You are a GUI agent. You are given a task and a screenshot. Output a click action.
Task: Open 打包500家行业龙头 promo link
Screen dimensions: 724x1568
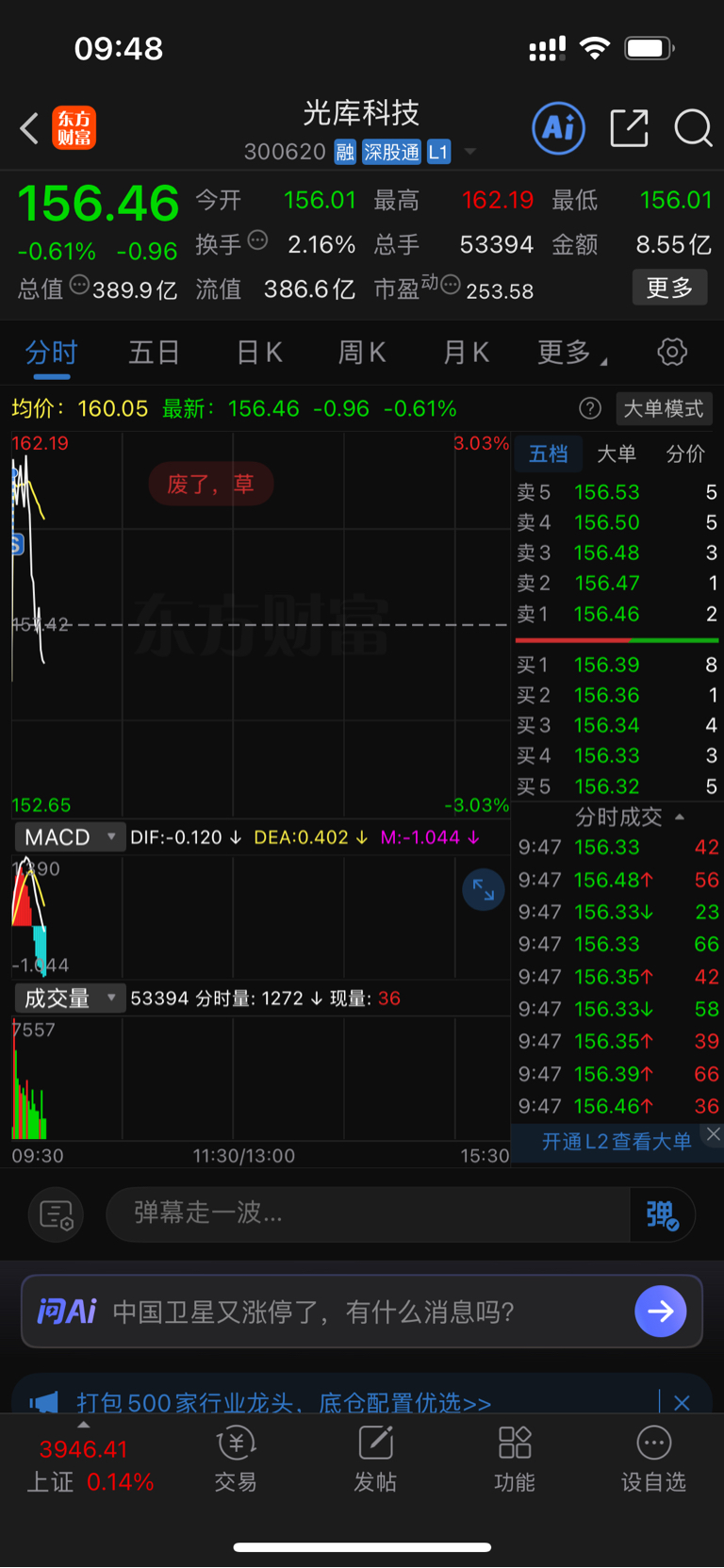[x=284, y=1402]
